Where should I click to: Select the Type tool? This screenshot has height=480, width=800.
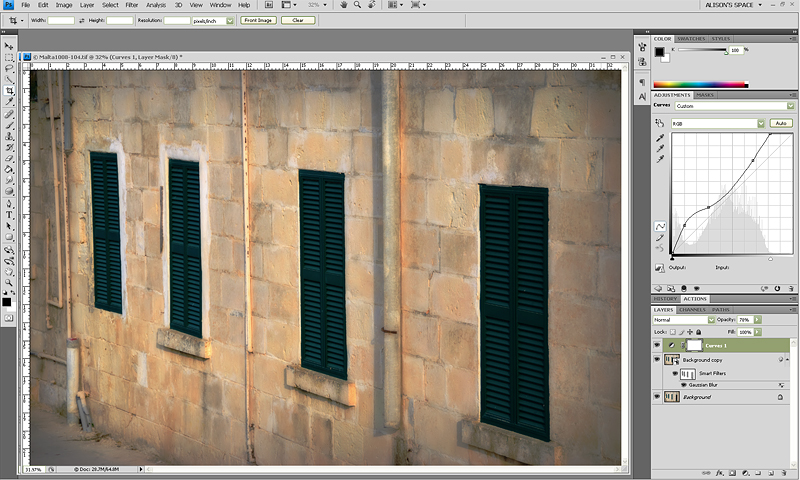[x=9, y=214]
